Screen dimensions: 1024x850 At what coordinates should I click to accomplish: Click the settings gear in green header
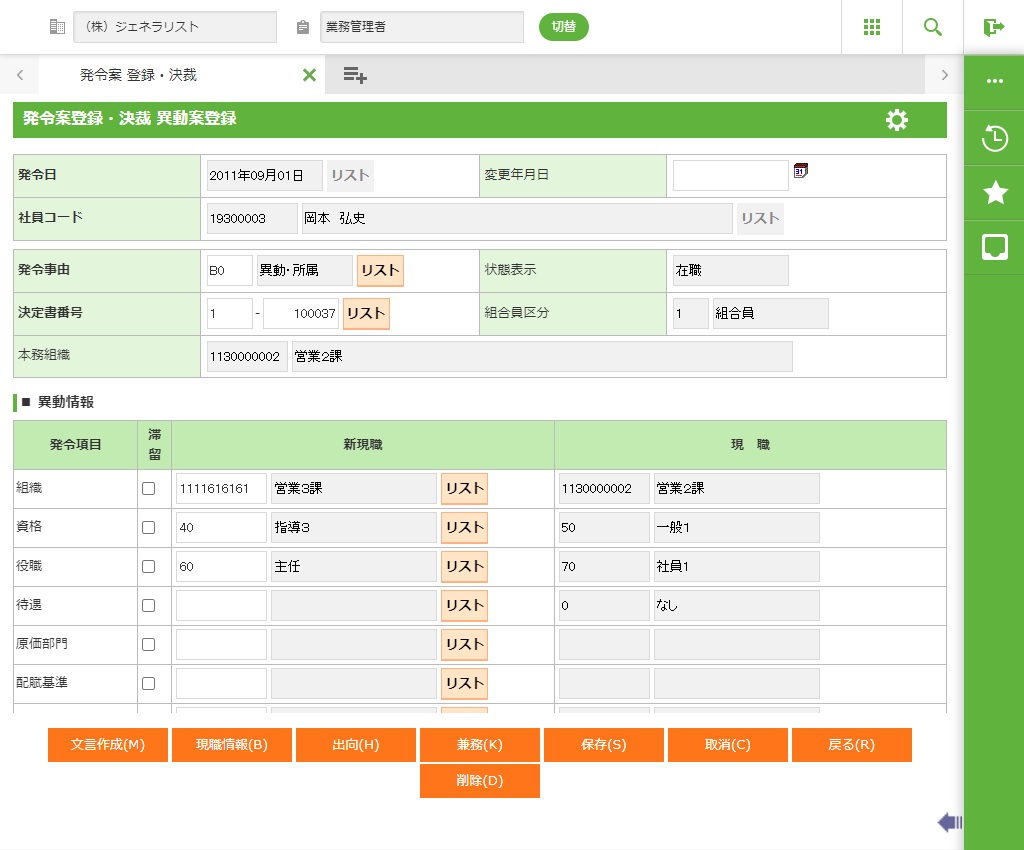[x=897, y=120]
